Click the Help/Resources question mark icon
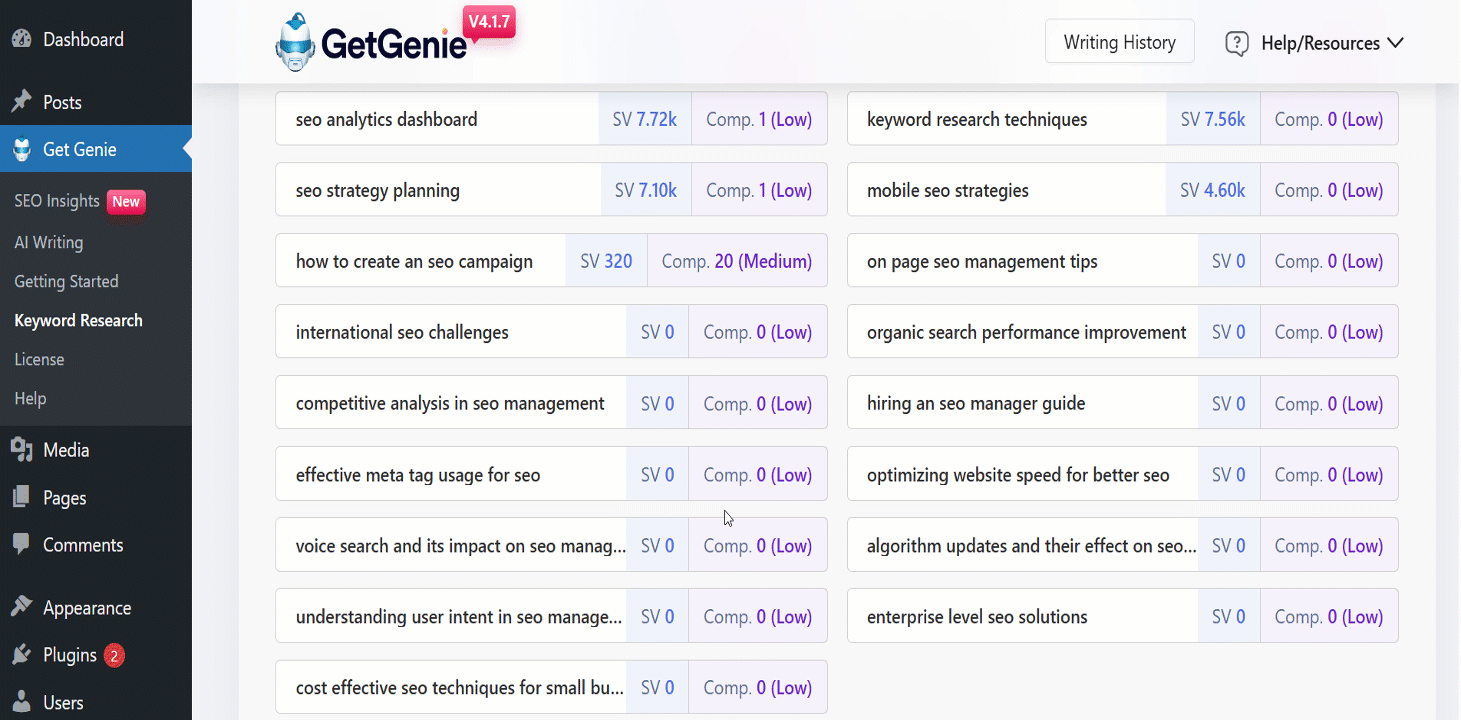The width and height of the screenshot is (1461, 720). pos(1237,43)
